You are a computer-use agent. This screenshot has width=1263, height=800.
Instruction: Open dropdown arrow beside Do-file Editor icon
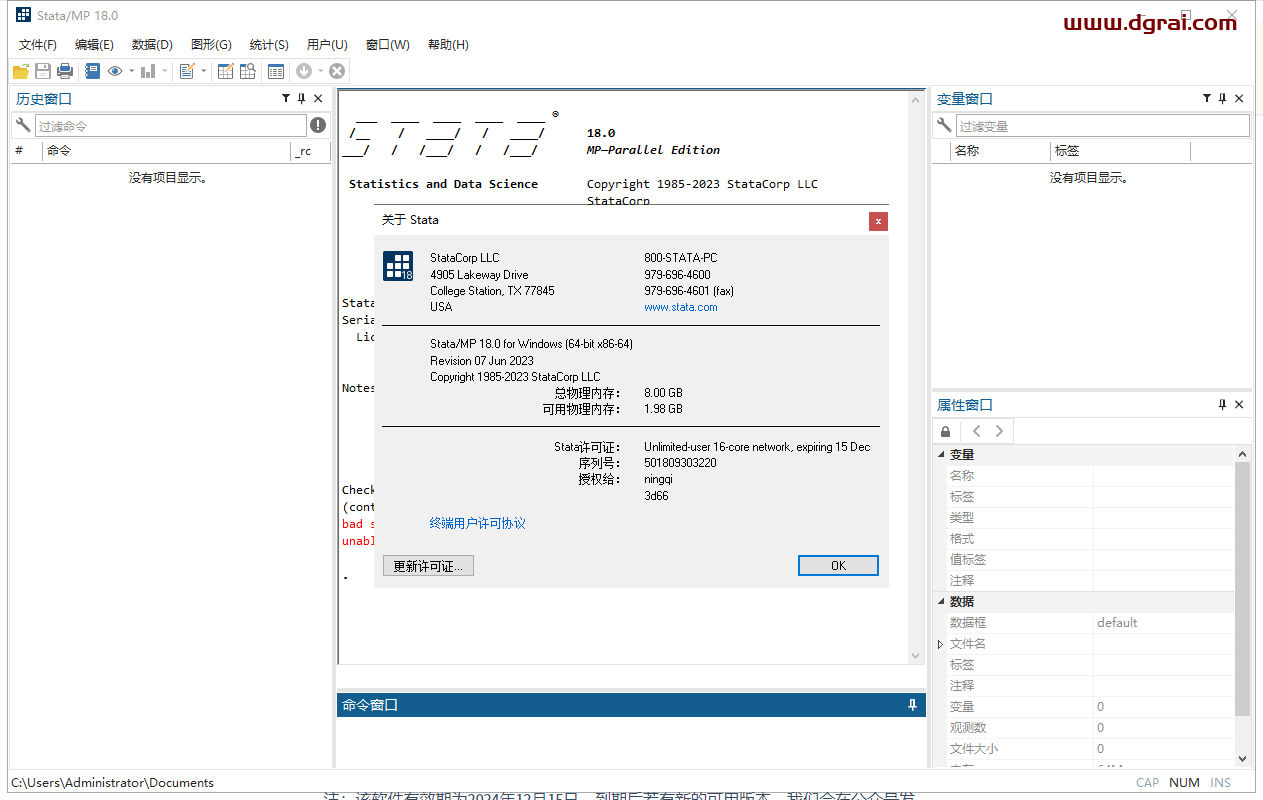point(204,71)
